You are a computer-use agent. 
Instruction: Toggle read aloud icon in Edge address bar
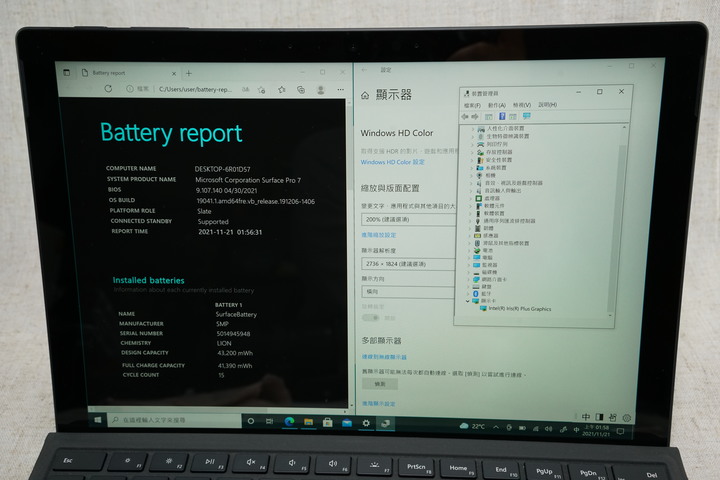coord(246,90)
